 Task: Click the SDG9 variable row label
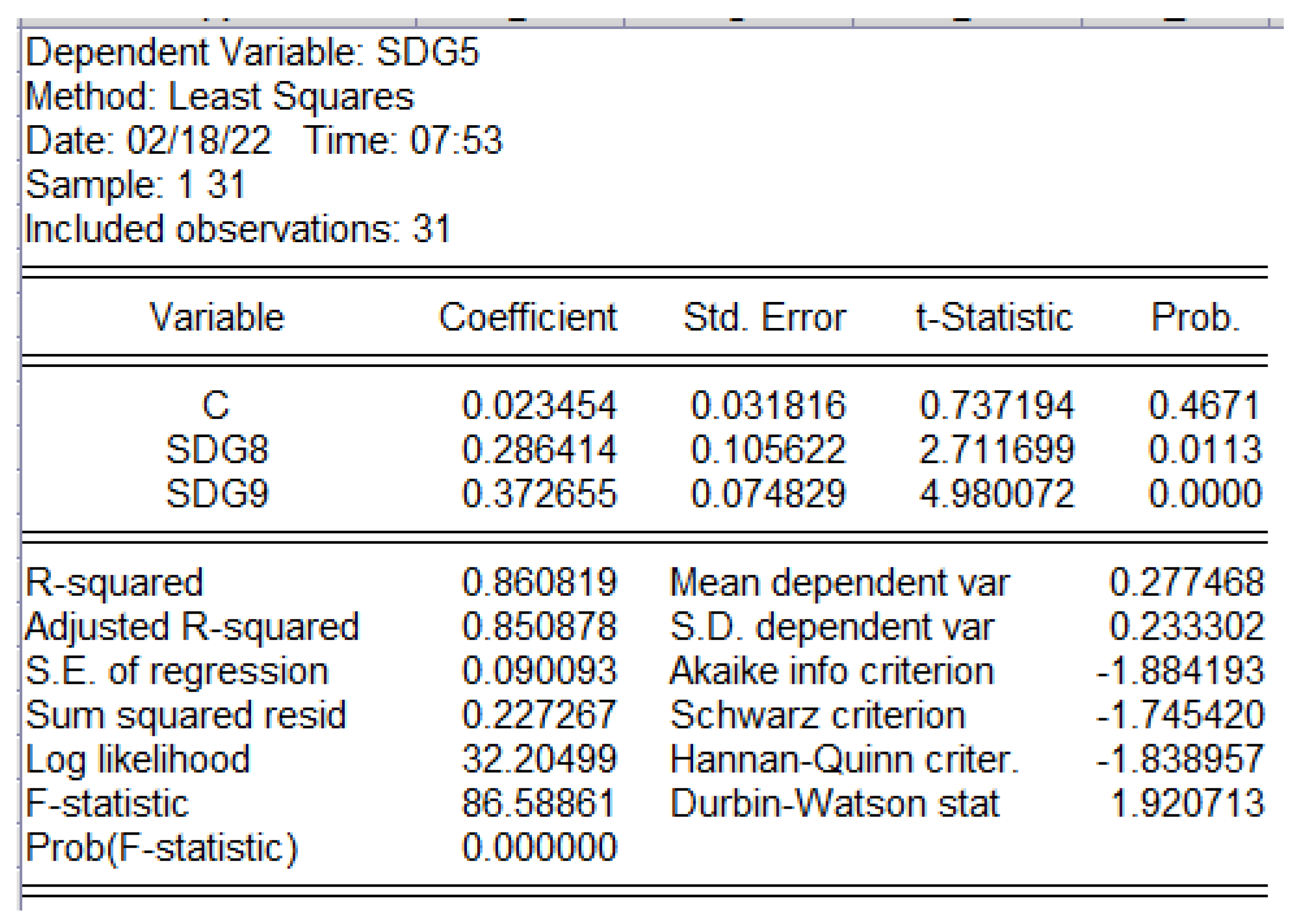[216, 493]
